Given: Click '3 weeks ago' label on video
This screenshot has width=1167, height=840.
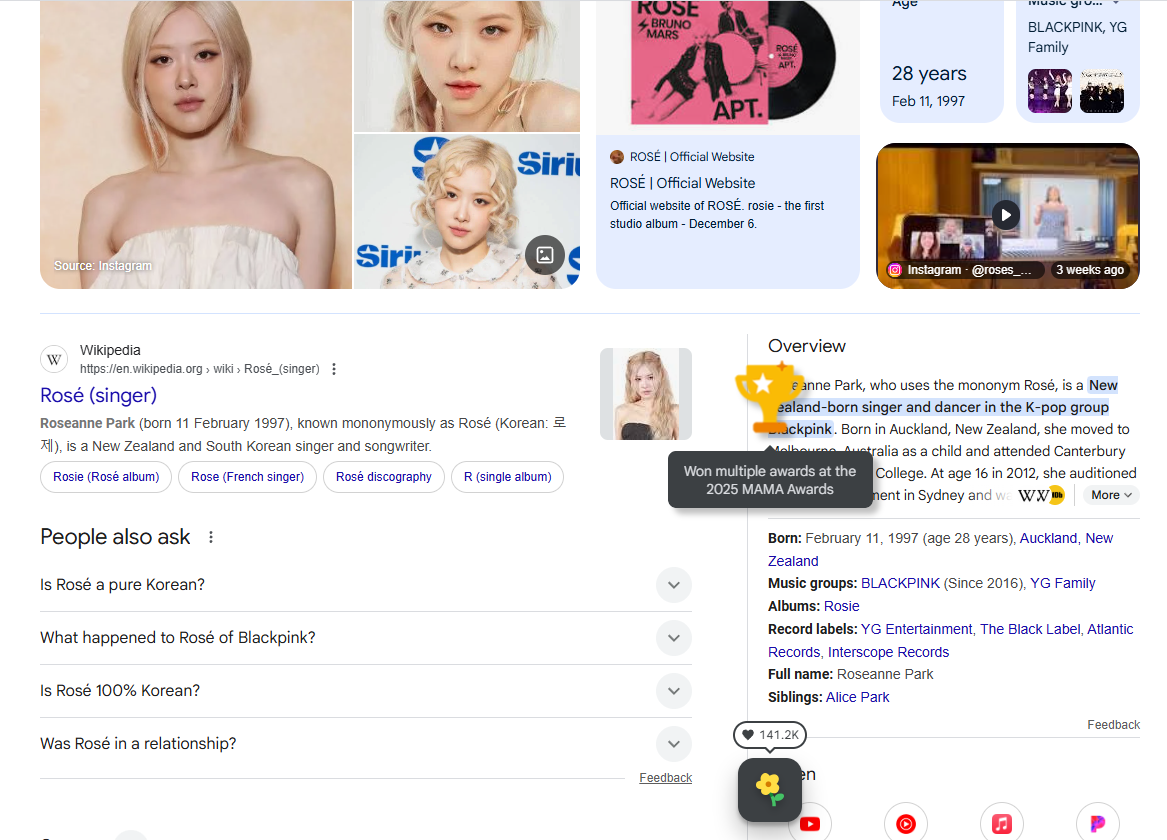Looking at the screenshot, I should click(x=1090, y=270).
